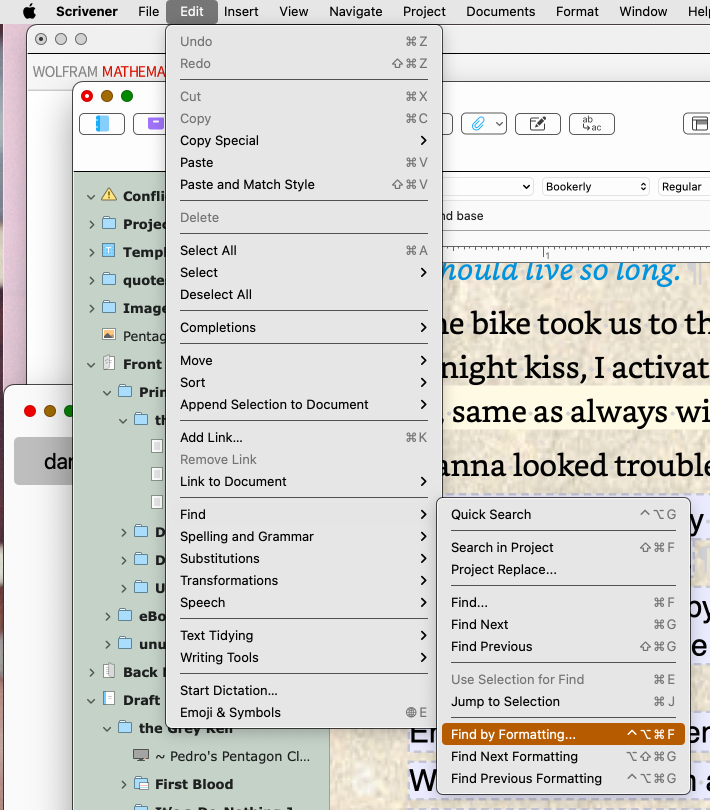Select Paste from Edit menu
Image resolution: width=710 pixels, height=810 pixels.
304,163
